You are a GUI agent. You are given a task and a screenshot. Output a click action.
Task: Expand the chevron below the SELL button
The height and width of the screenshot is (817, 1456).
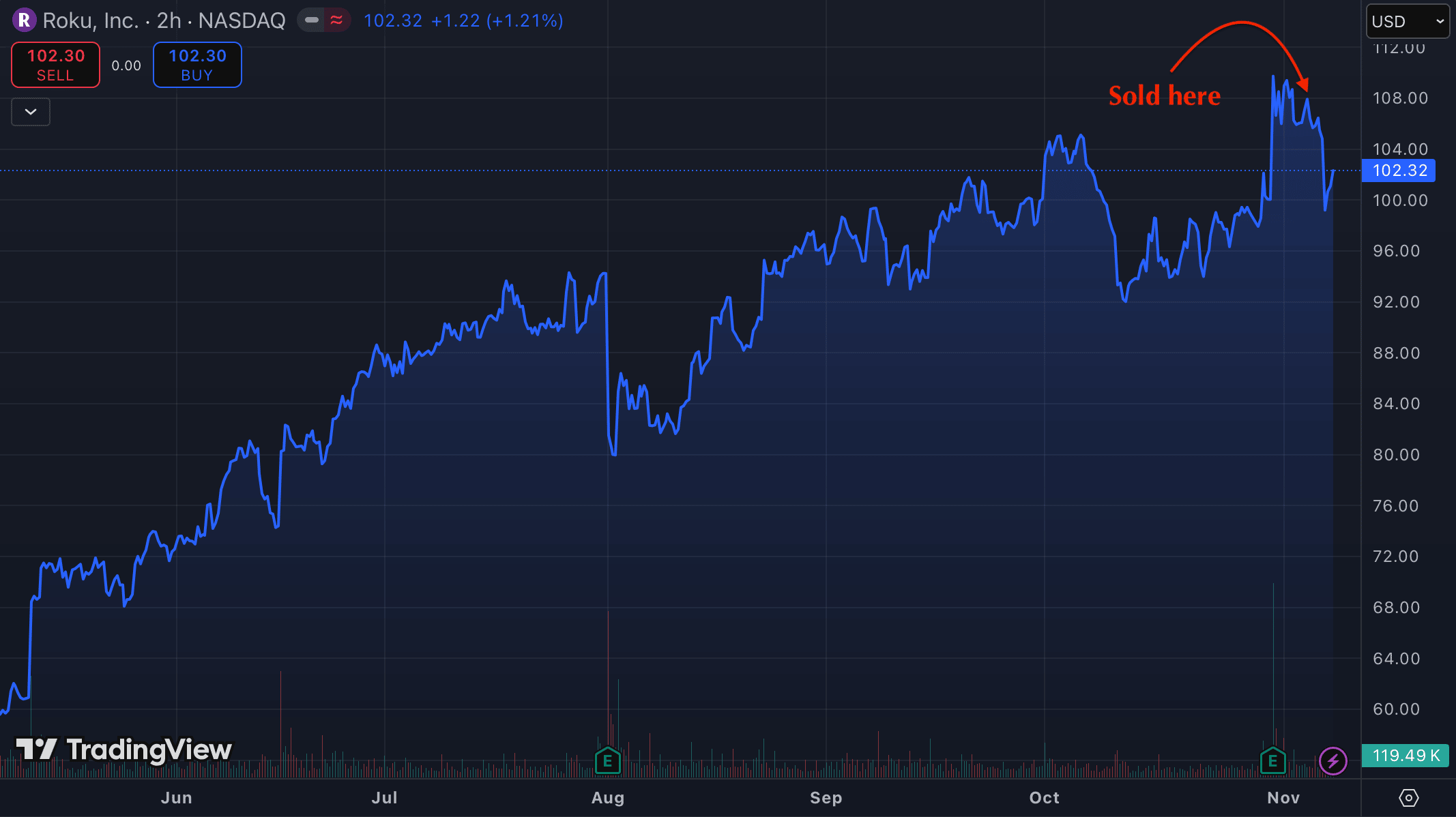coord(31,112)
